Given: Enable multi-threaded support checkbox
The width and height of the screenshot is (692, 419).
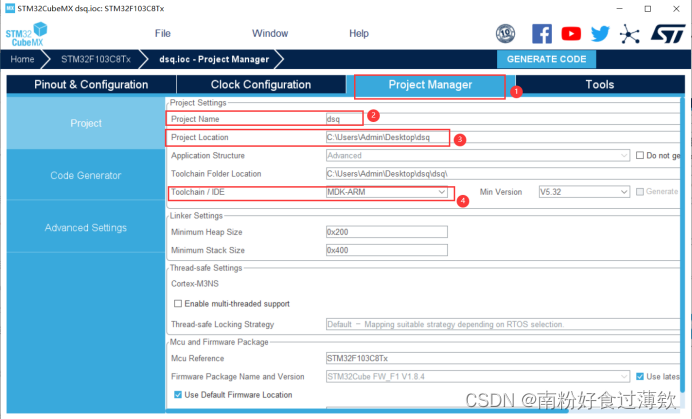Looking at the screenshot, I should coord(178,303).
